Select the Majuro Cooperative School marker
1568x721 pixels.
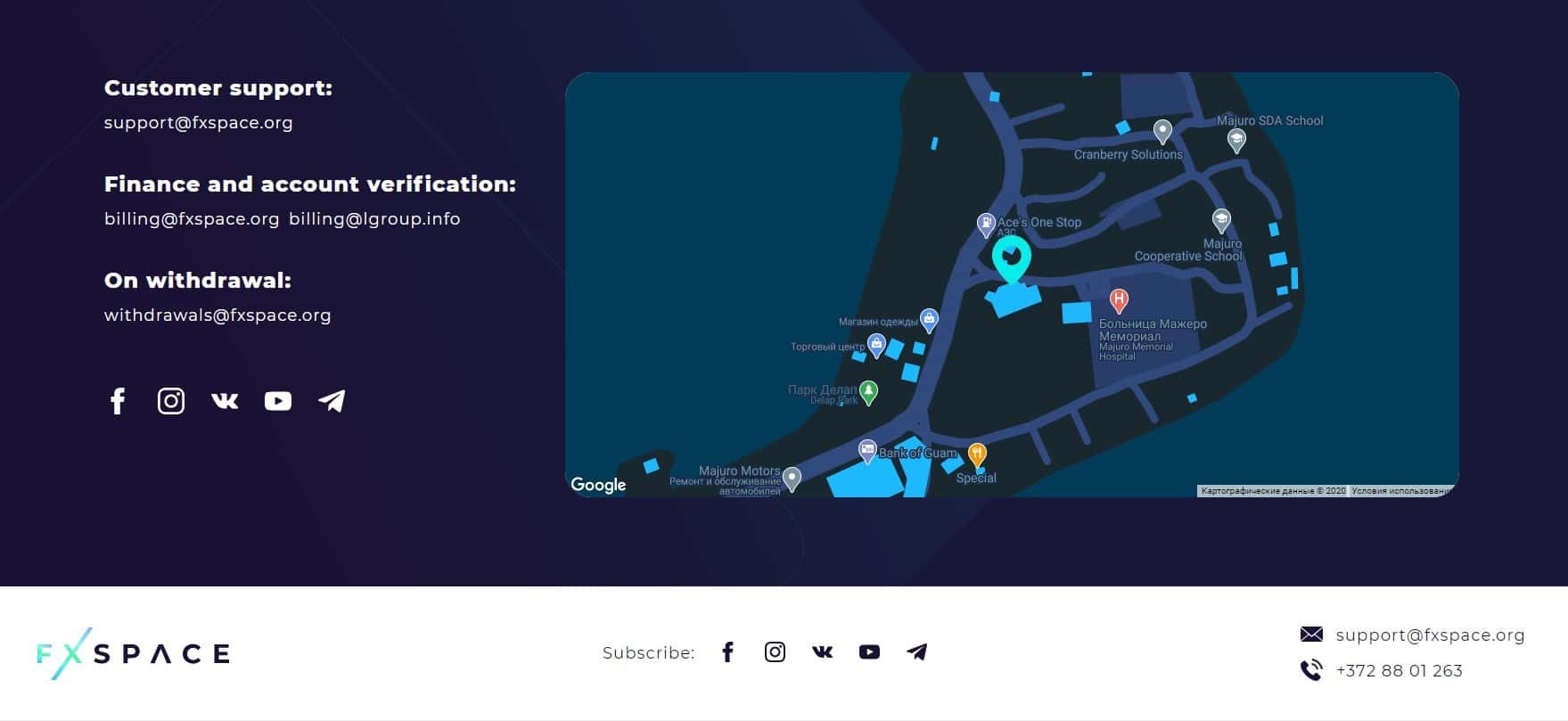point(1221,220)
